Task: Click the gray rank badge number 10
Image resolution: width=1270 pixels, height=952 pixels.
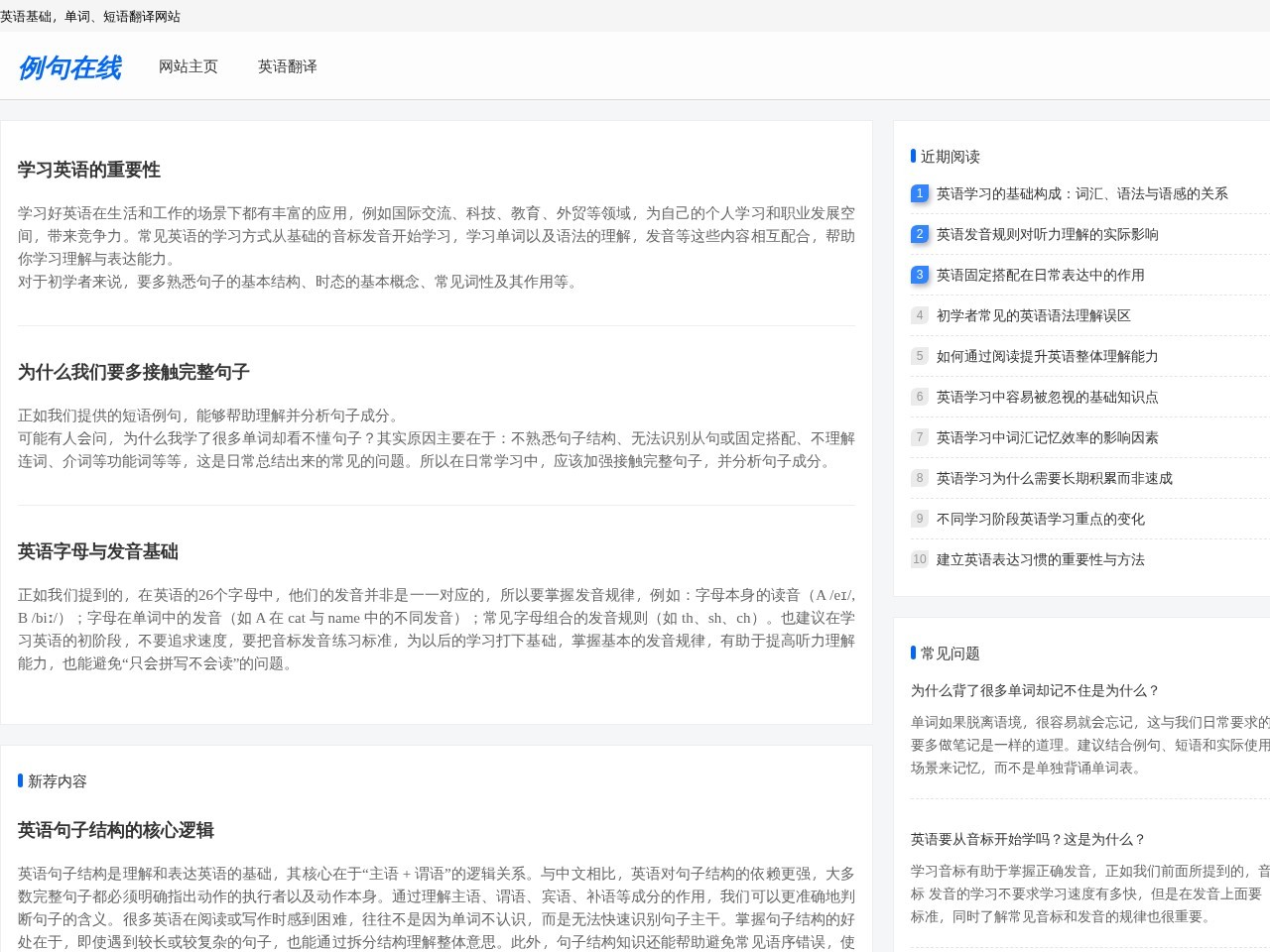Action: (920, 559)
